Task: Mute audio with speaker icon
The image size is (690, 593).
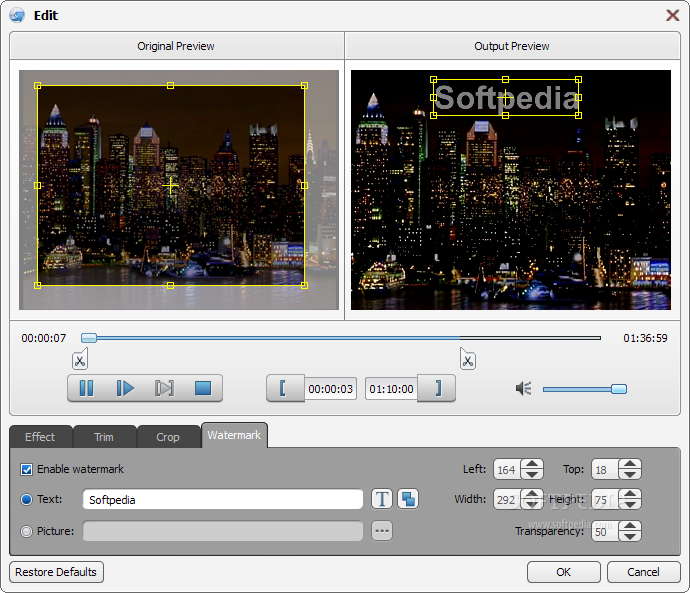Action: [524, 388]
